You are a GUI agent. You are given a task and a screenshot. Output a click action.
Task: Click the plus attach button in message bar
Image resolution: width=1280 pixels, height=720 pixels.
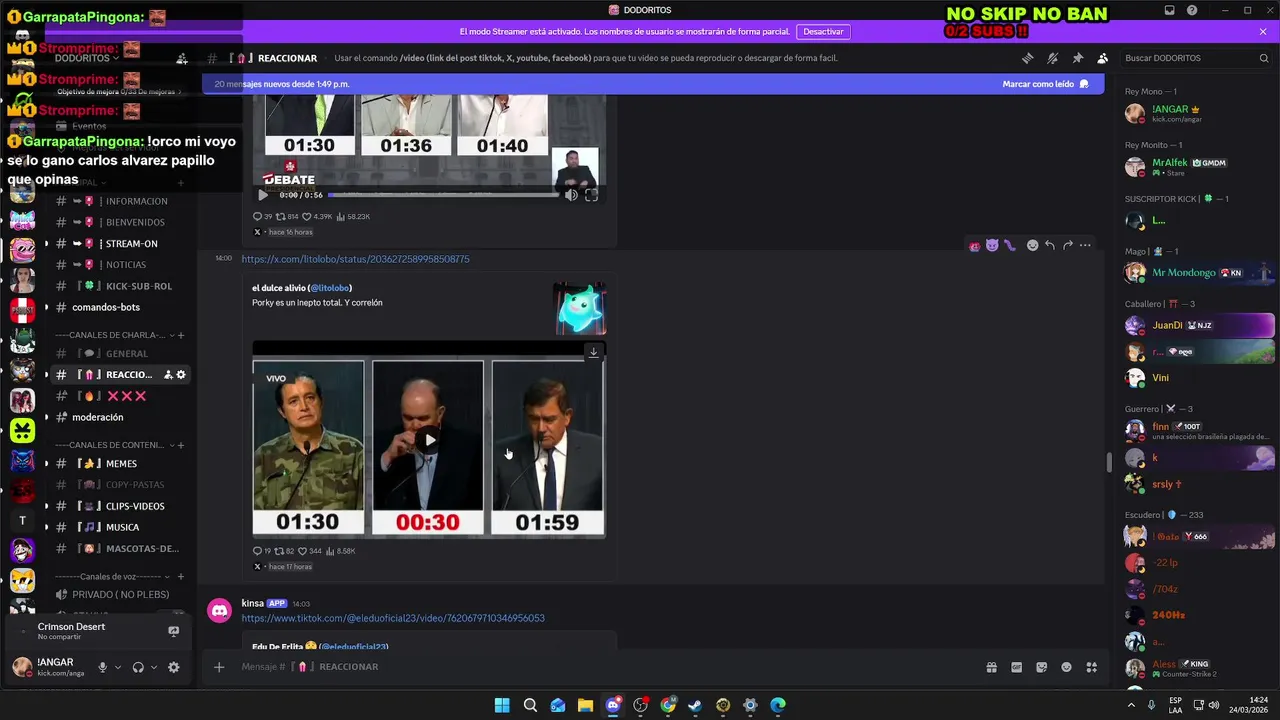pyautogui.click(x=219, y=667)
